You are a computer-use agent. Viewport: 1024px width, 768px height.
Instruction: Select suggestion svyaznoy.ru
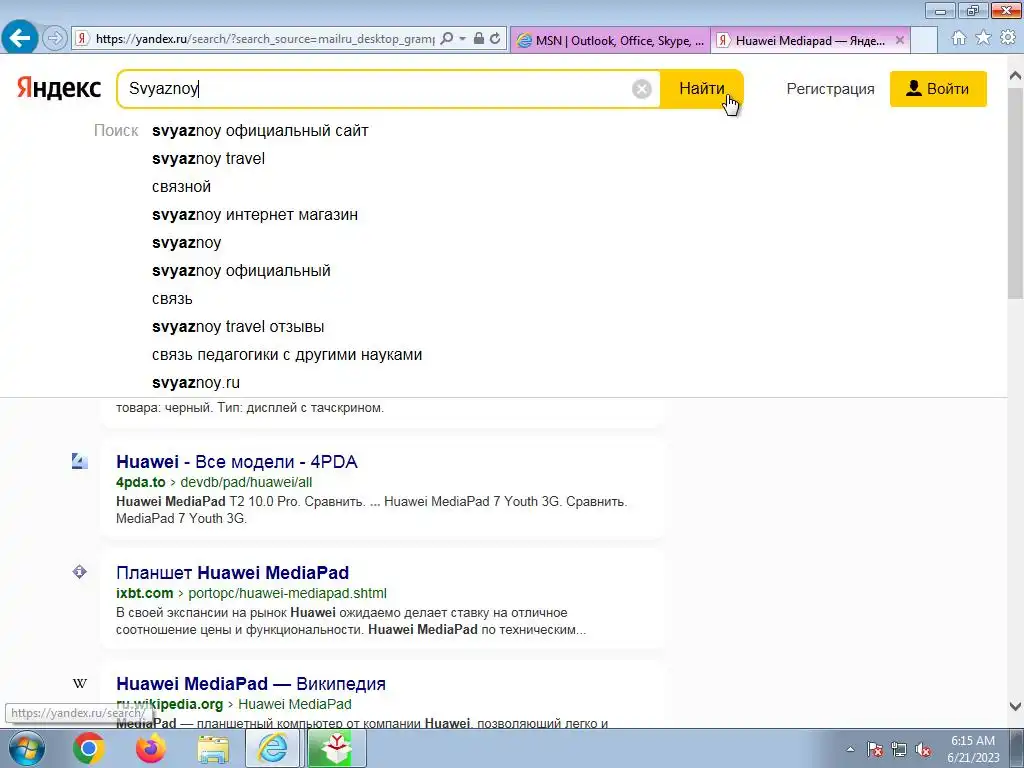(196, 383)
